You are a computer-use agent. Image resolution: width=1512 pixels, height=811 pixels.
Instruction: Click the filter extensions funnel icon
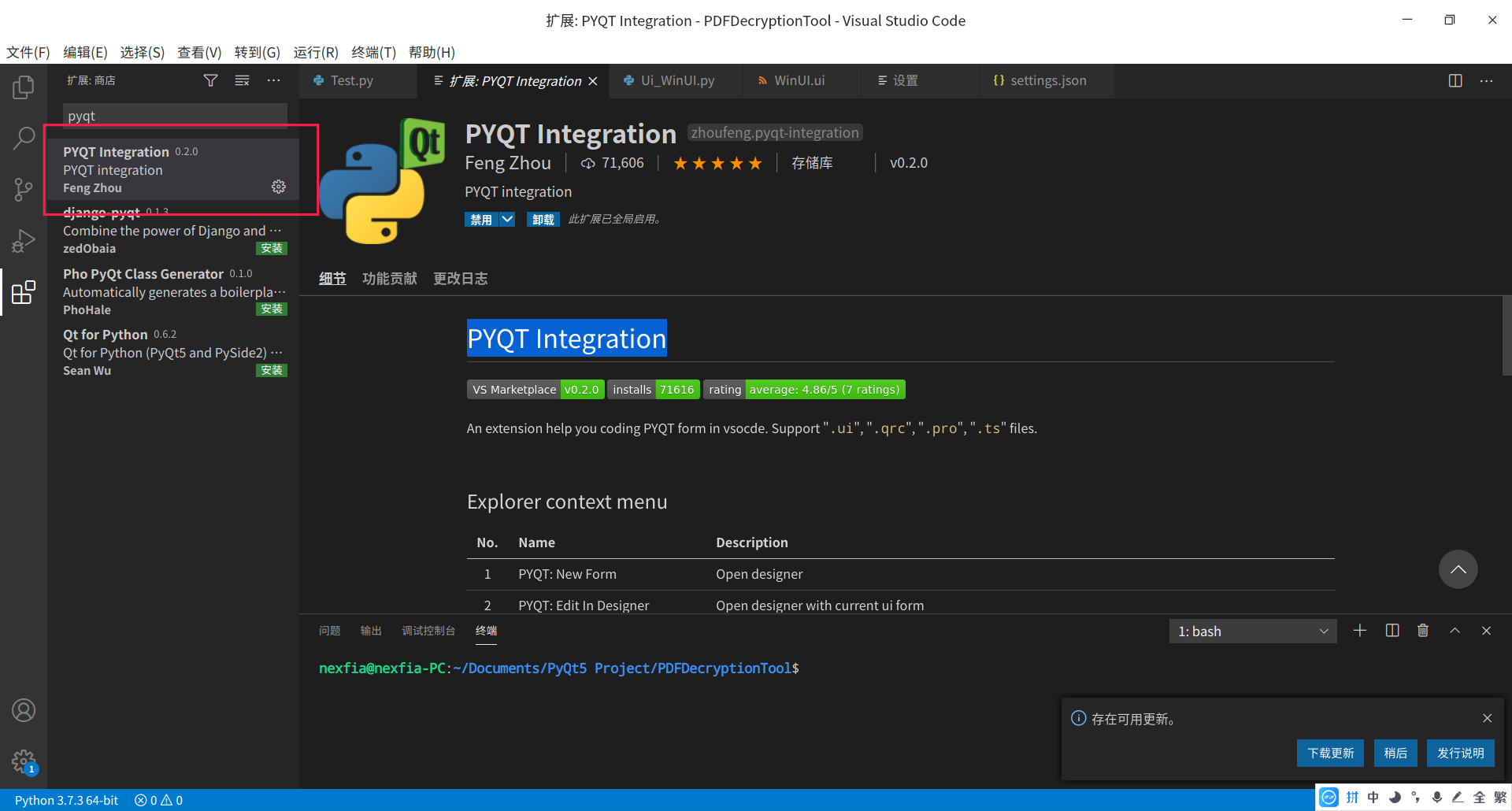[210, 80]
